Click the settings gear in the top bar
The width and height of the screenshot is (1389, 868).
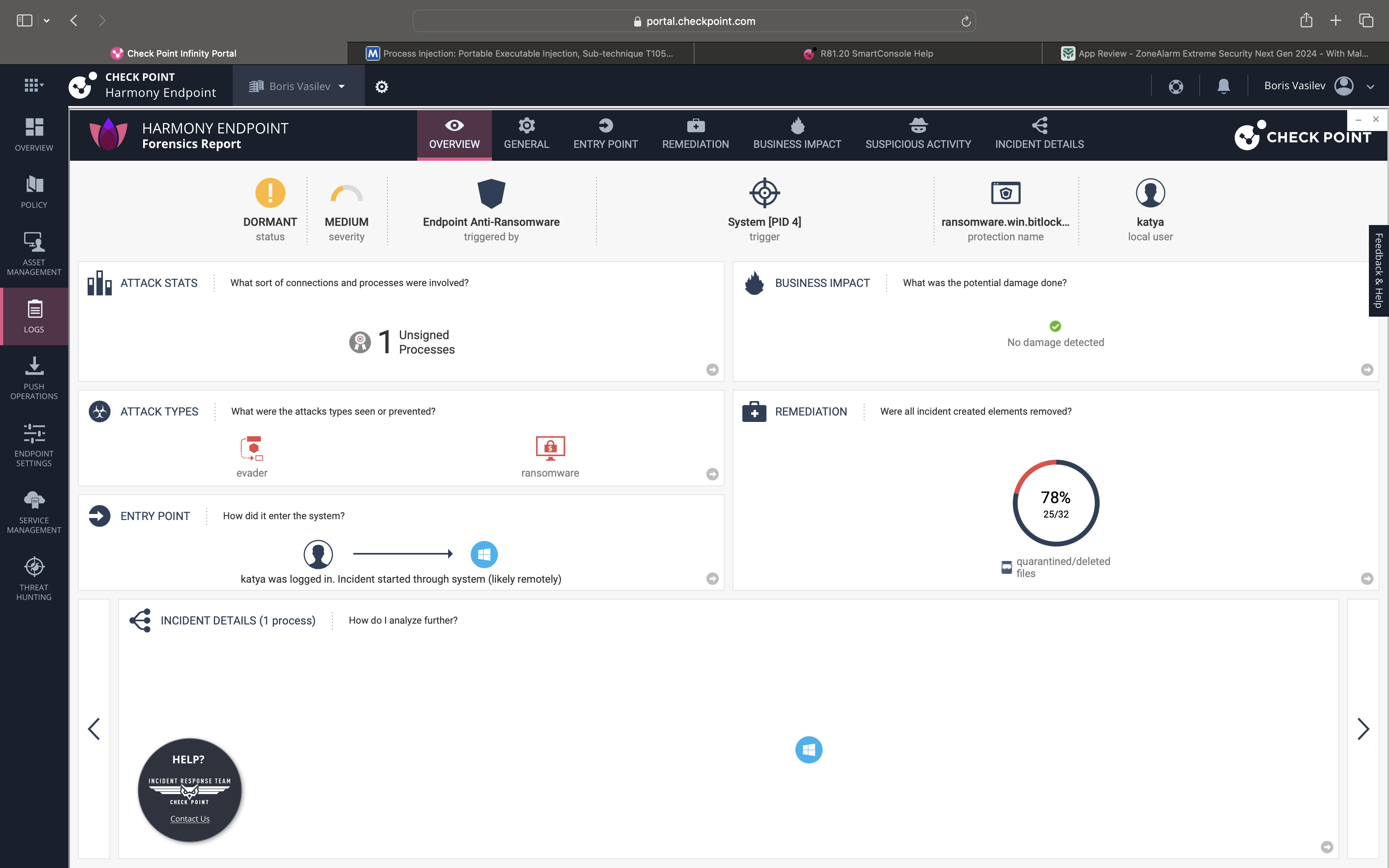click(382, 87)
